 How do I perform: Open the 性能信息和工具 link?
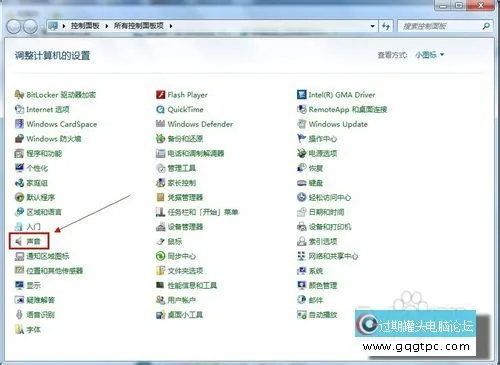[x=192, y=285]
